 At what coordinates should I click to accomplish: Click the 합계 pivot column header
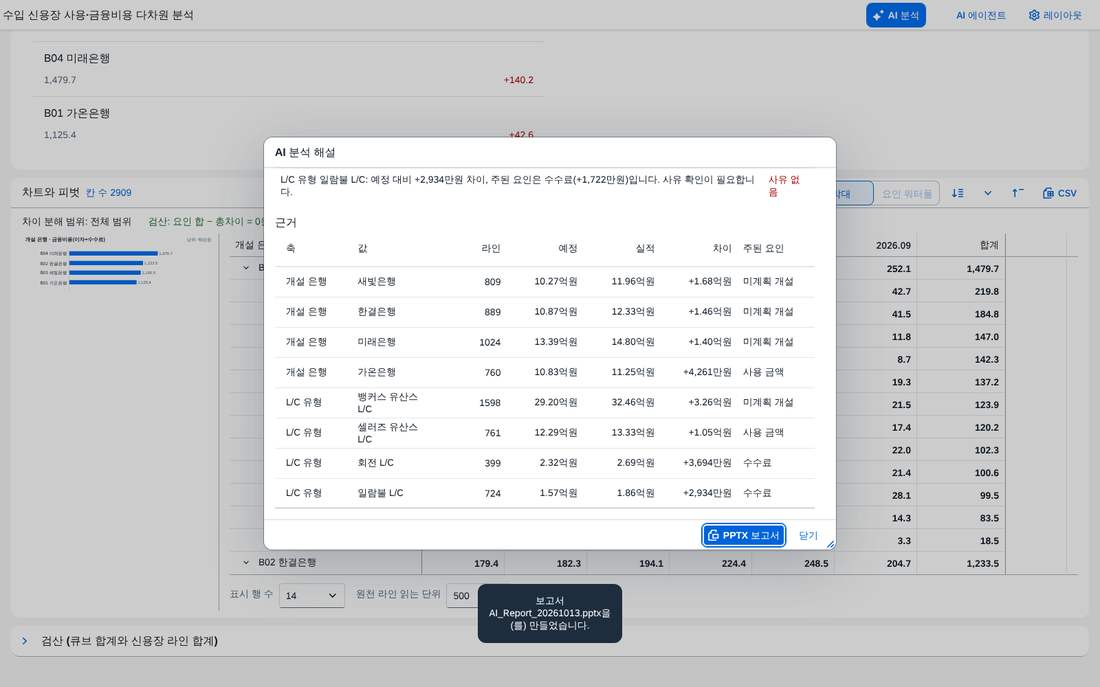989,246
